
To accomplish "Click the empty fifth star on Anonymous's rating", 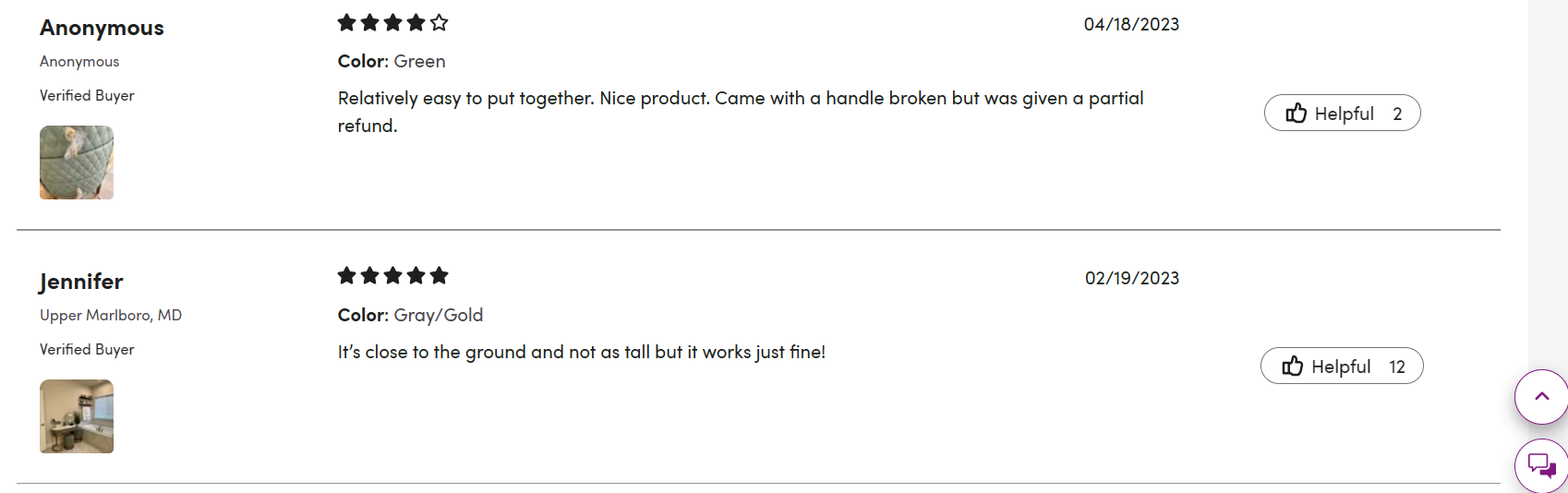I will click(440, 22).
